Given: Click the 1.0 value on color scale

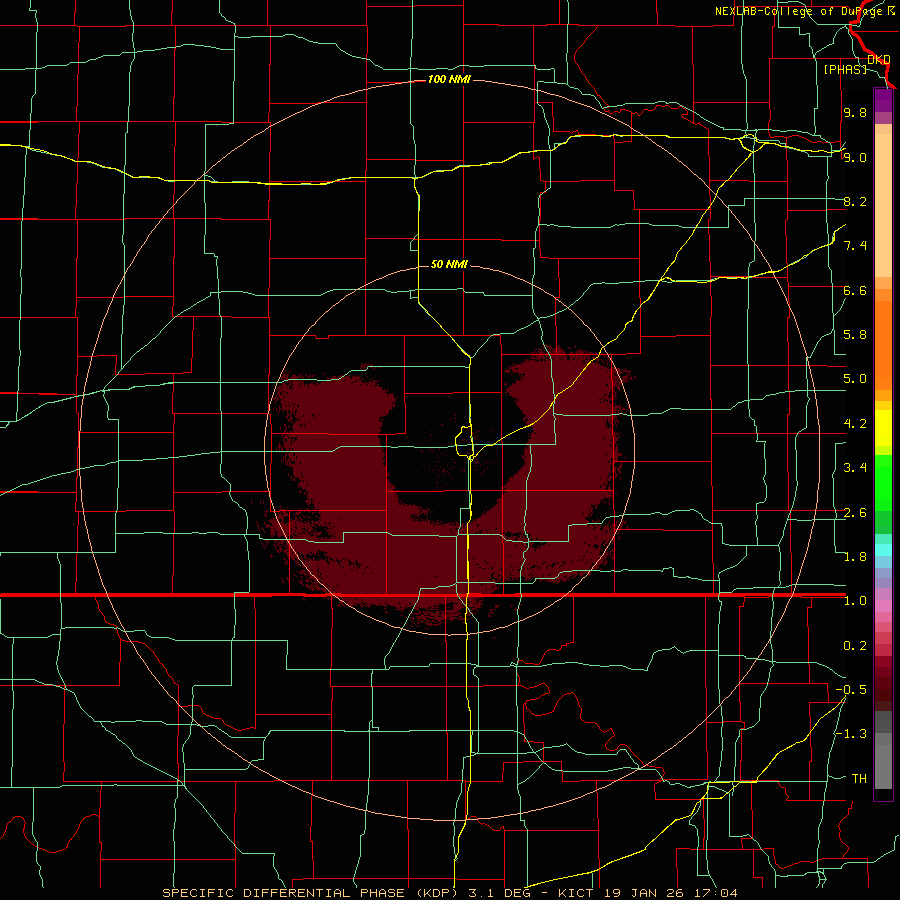Looking at the screenshot, I should pos(855,601).
